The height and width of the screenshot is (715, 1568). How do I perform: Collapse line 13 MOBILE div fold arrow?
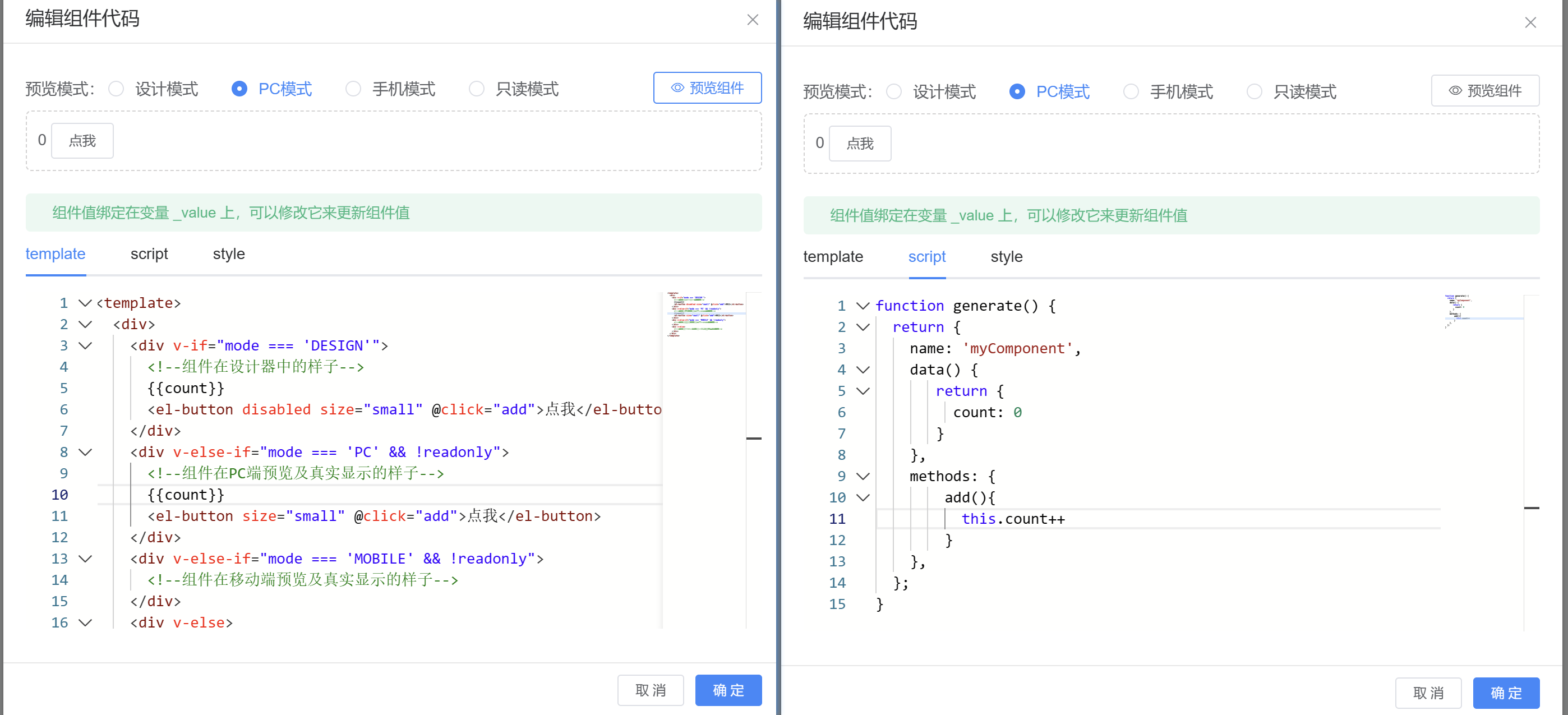pyautogui.click(x=85, y=559)
